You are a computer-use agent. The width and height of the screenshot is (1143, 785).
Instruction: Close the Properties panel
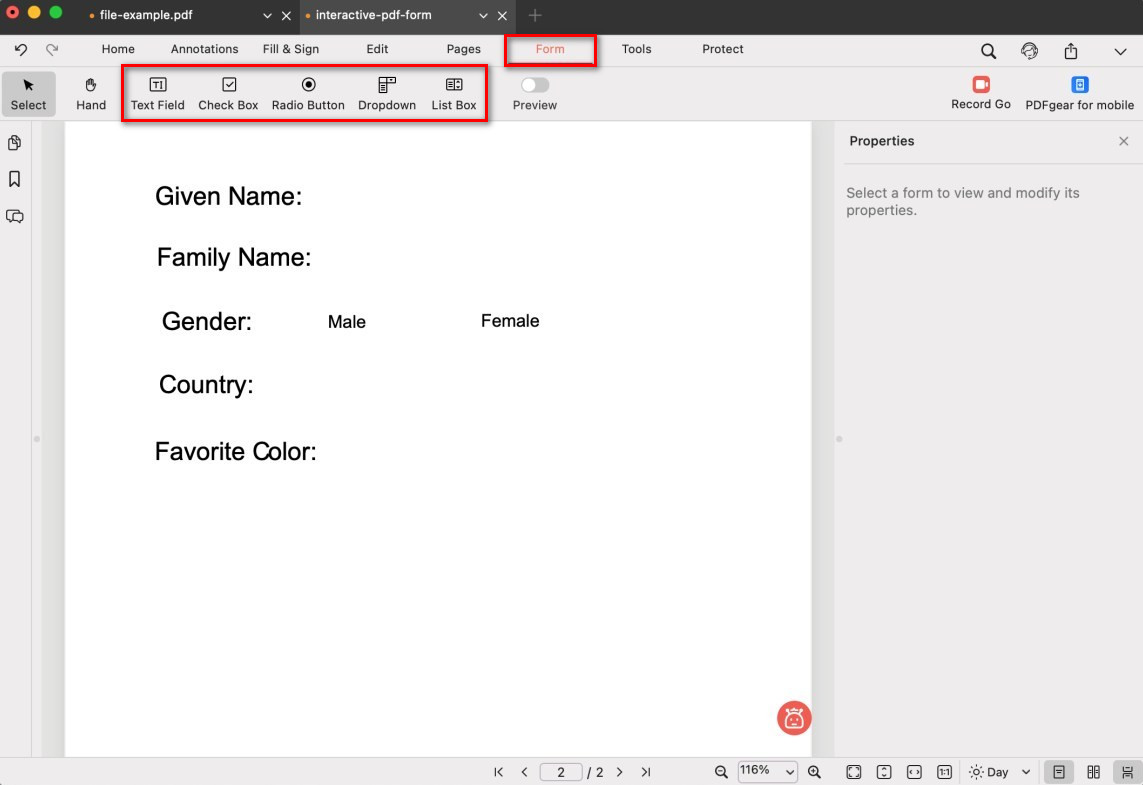(1123, 141)
